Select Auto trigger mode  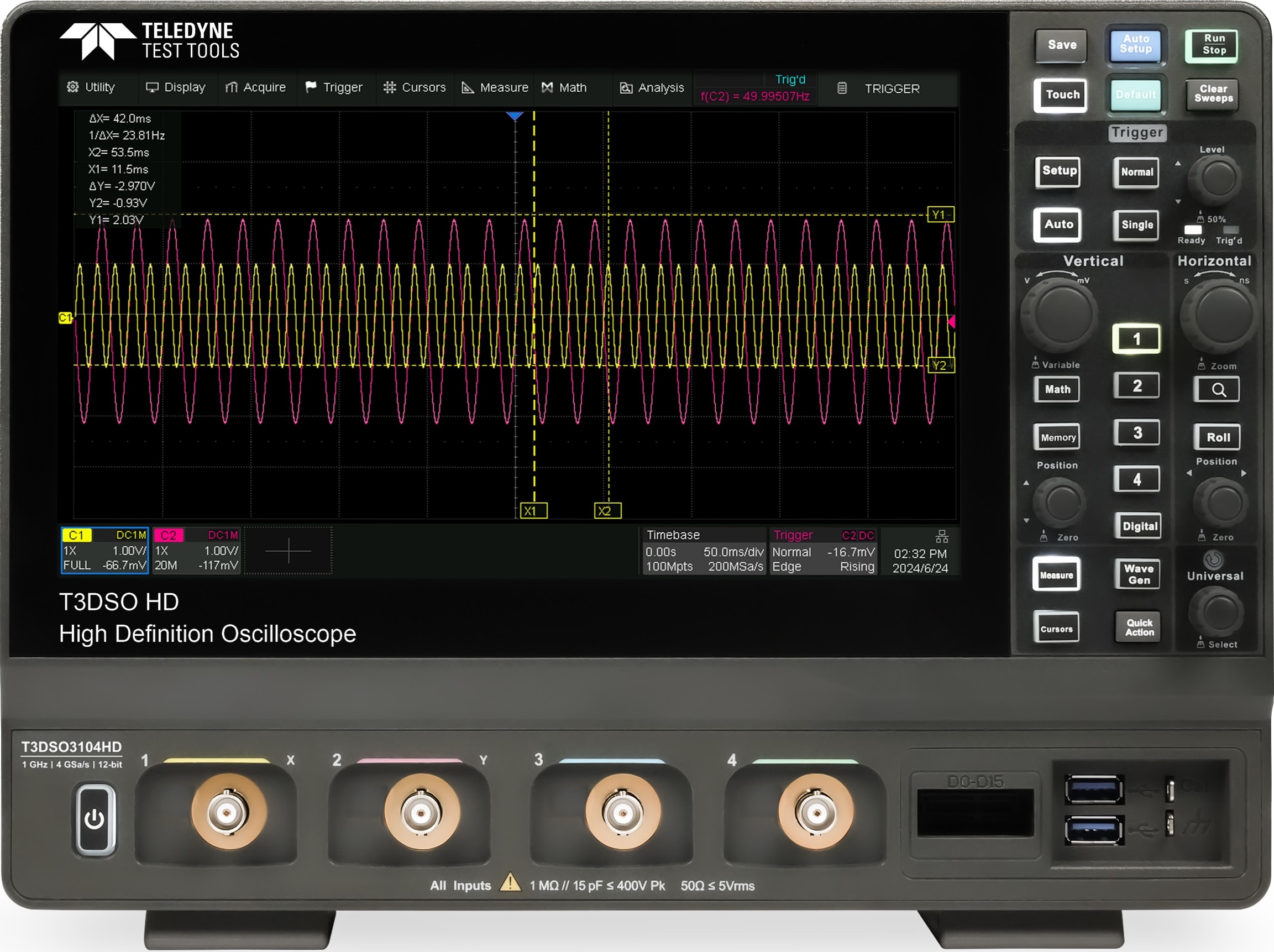click(1057, 224)
